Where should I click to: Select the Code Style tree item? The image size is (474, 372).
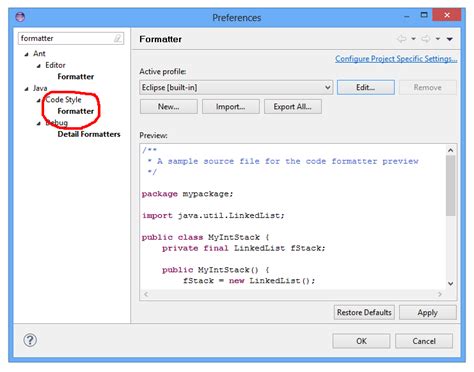coord(63,100)
